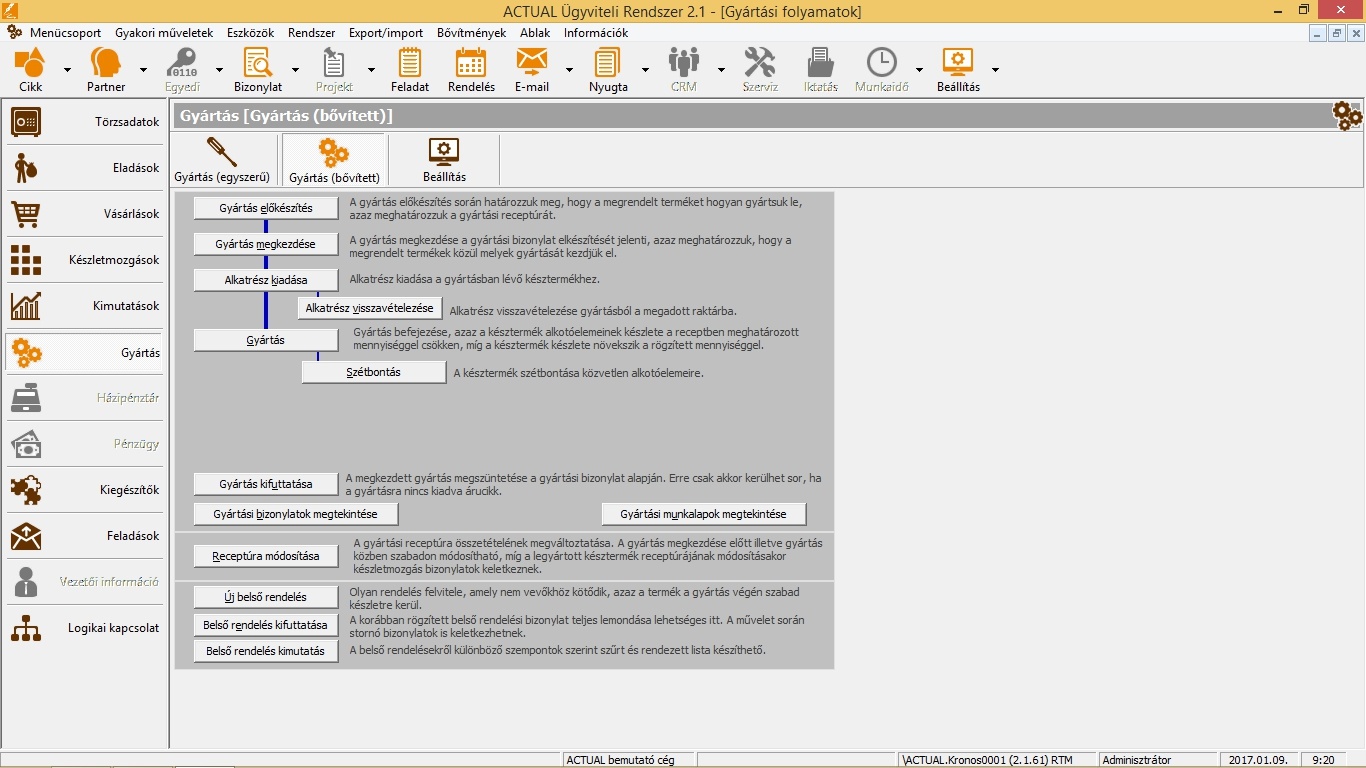Image resolution: width=1366 pixels, height=768 pixels.
Task: Open the Export/import menu
Action: click(x=386, y=33)
